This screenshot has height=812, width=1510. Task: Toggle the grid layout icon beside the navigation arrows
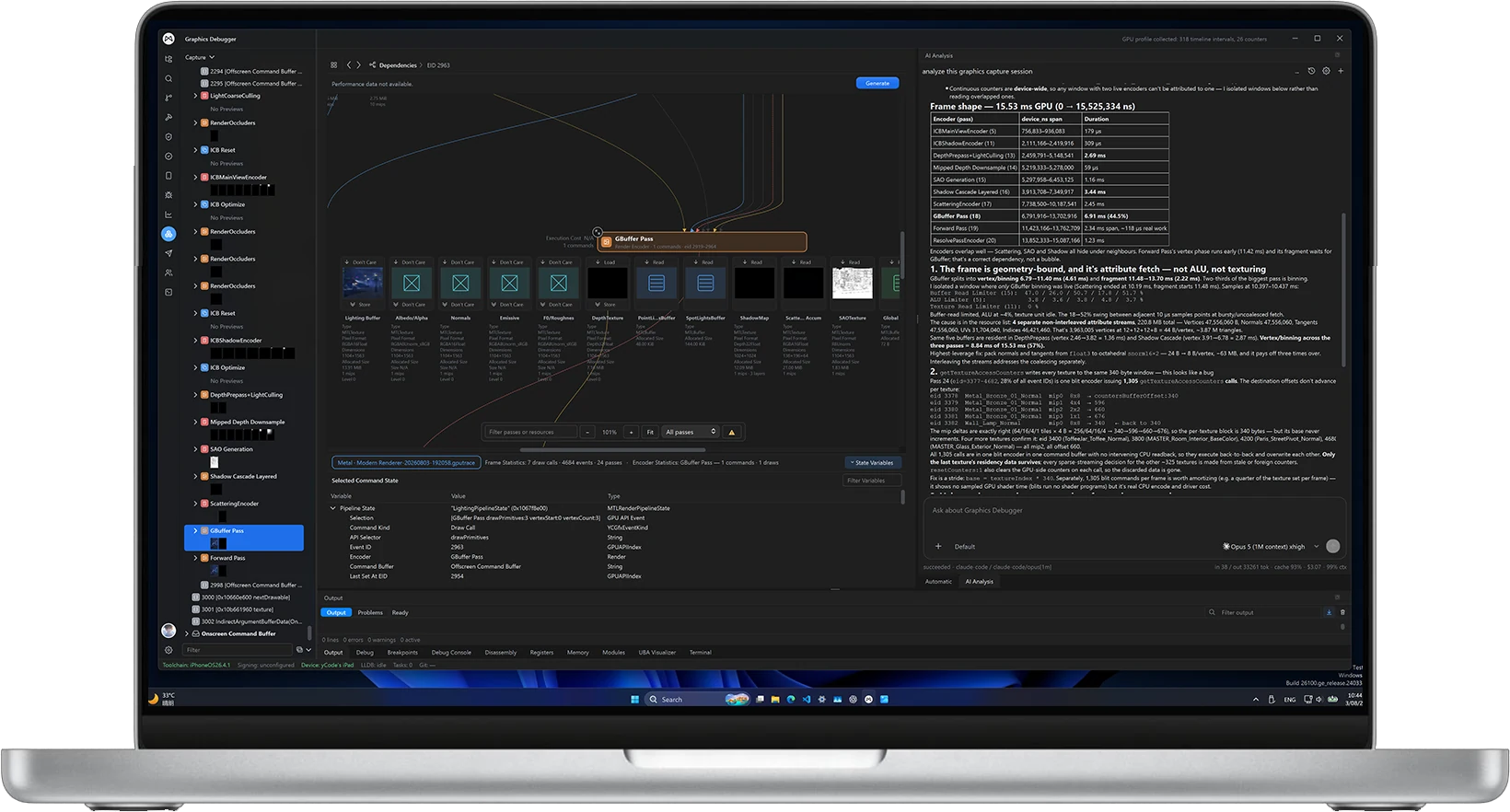pos(333,65)
